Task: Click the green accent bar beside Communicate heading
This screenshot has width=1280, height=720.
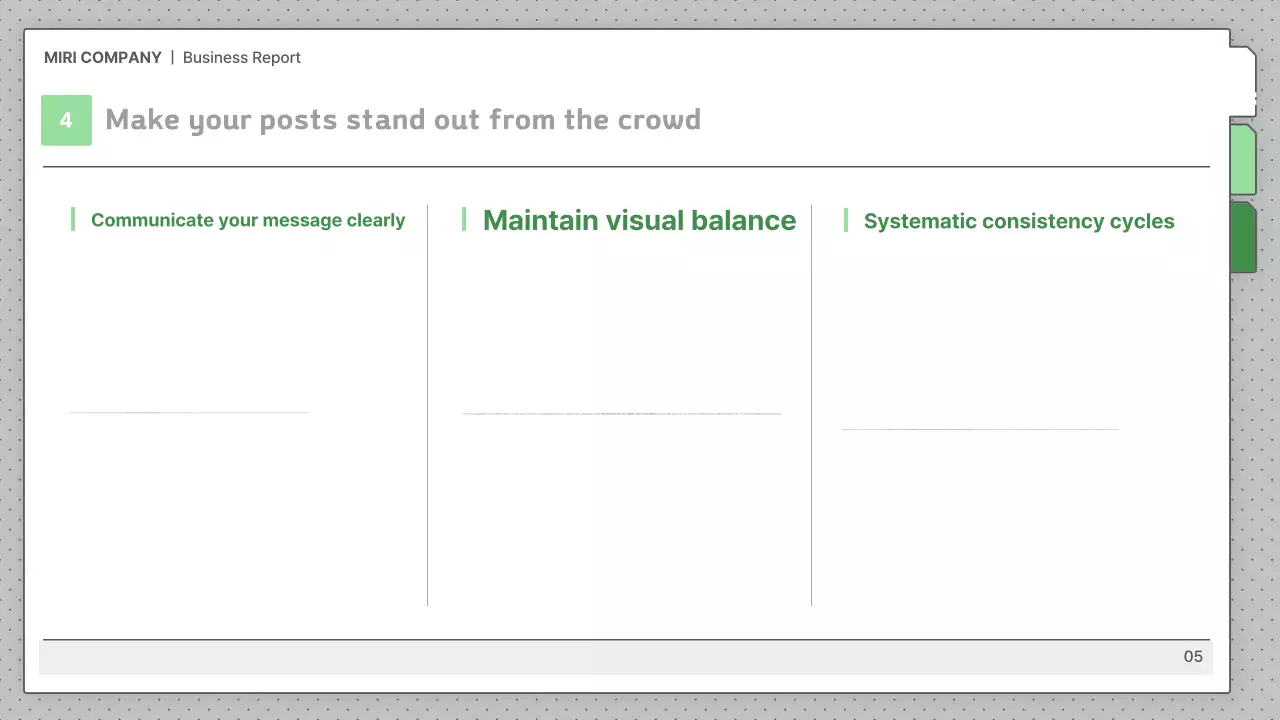Action: point(73,219)
